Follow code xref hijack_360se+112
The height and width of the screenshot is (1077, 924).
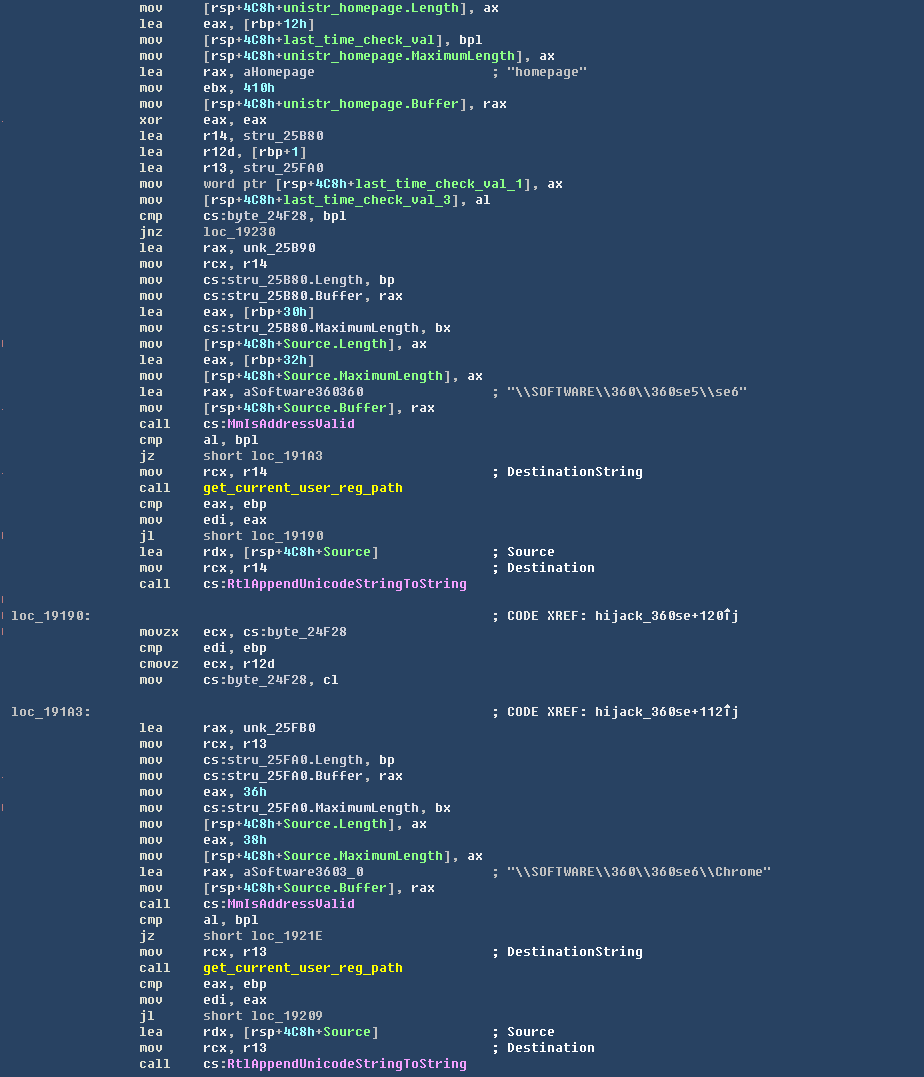click(x=666, y=712)
